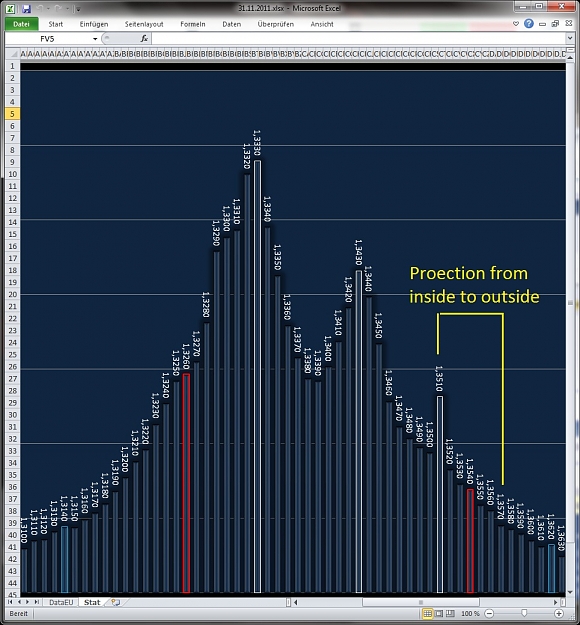
Task: Click the zoom in plus button
Action: tap(559, 614)
